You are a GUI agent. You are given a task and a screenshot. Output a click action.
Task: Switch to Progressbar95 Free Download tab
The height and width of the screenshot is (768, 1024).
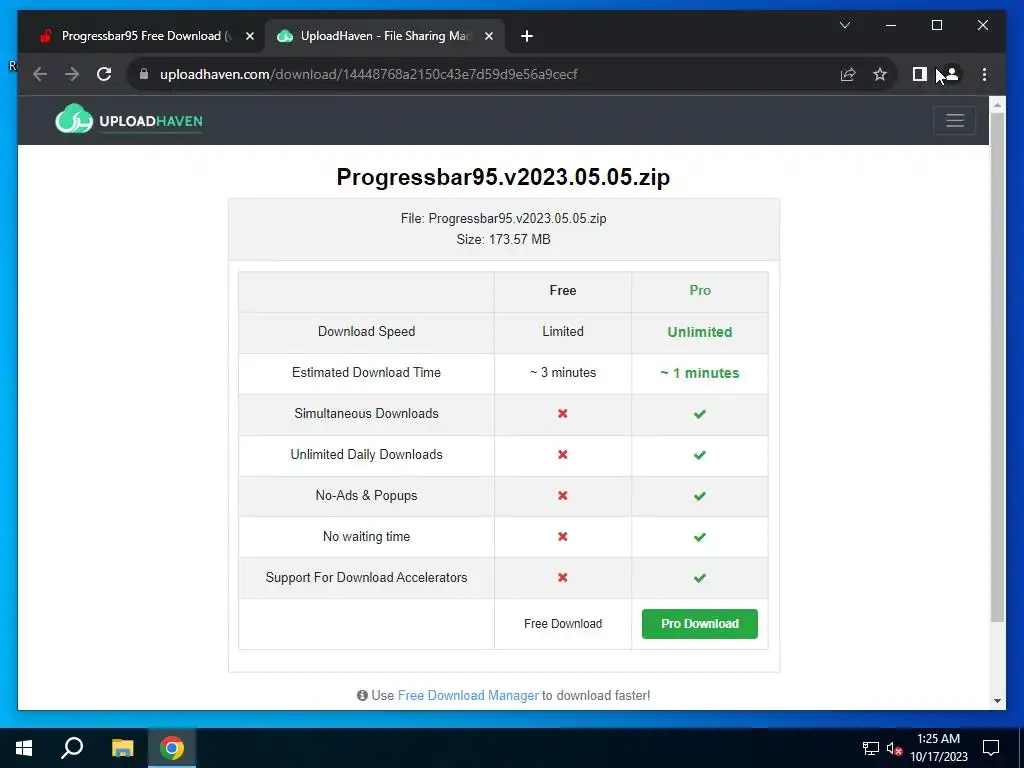(x=145, y=37)
